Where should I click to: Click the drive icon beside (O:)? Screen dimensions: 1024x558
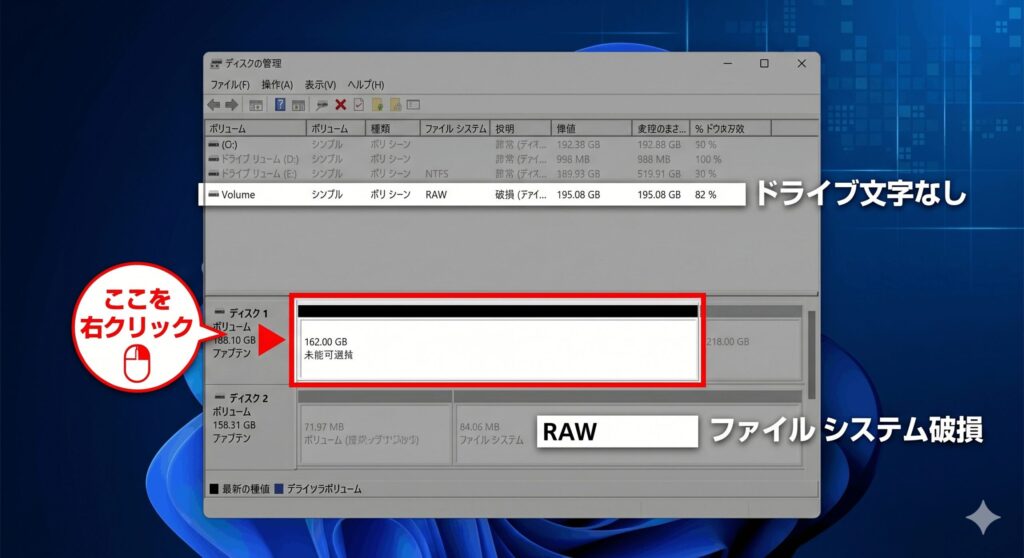tap(214, 144)
